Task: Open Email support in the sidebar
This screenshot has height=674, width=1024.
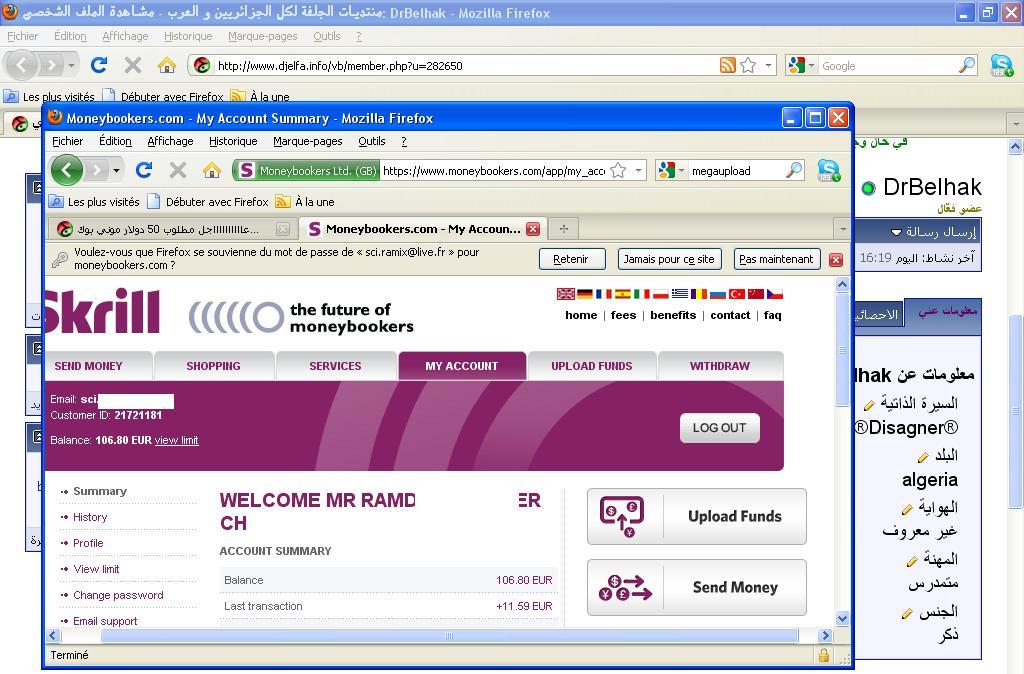Action: coord(105,621)
